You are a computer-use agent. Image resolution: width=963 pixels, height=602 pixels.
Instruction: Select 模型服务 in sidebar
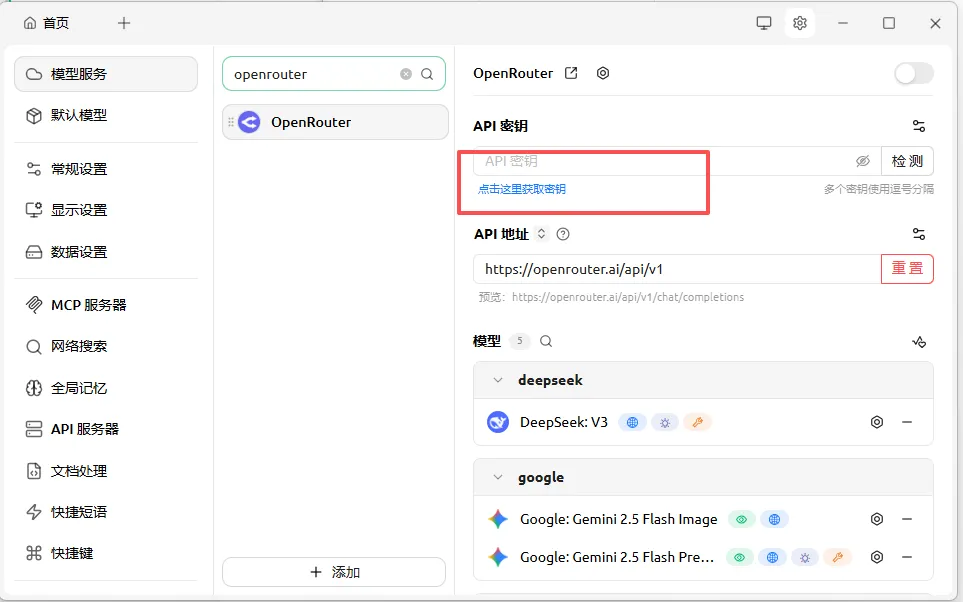click(106, 74)
